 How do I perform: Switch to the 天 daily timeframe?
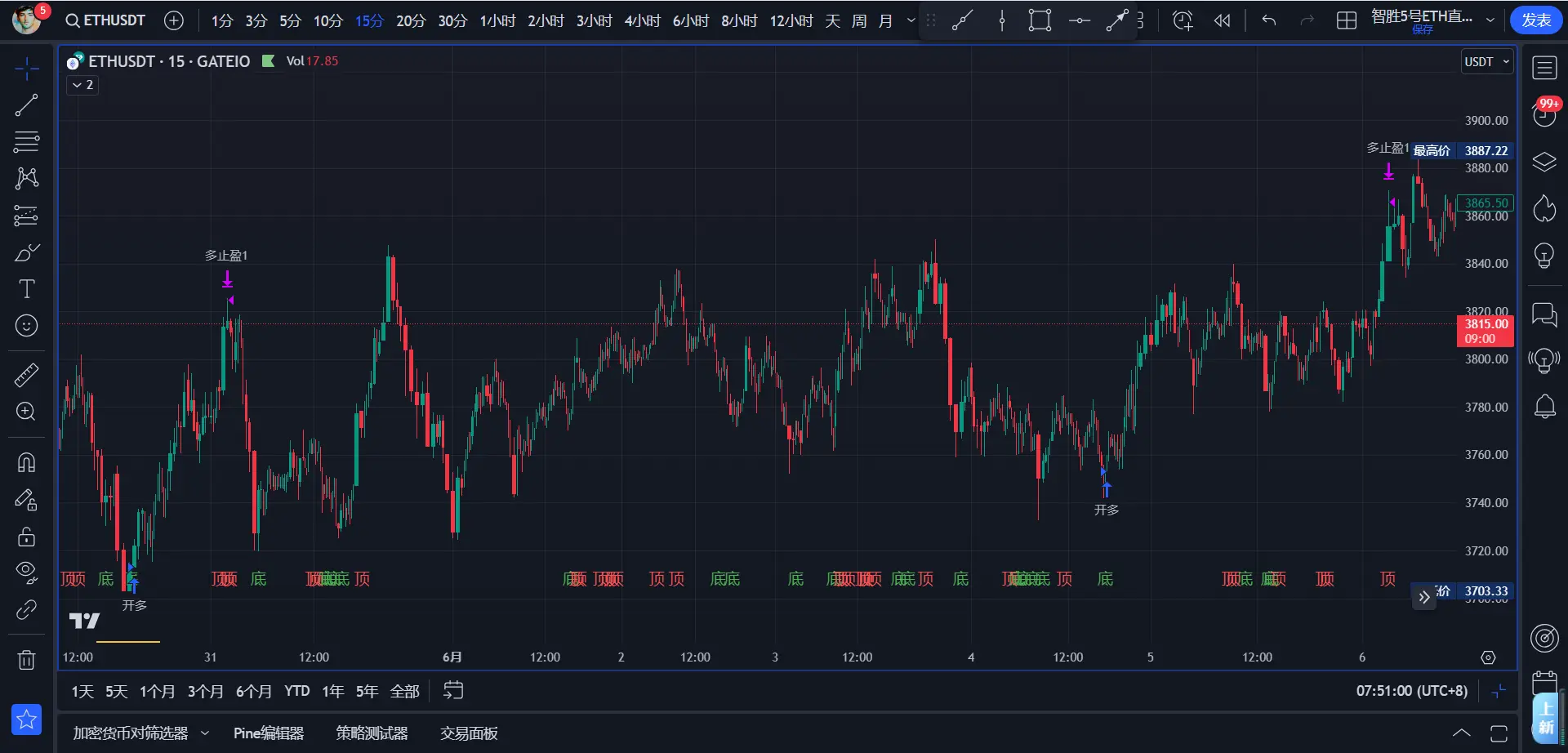pos(833,20)
